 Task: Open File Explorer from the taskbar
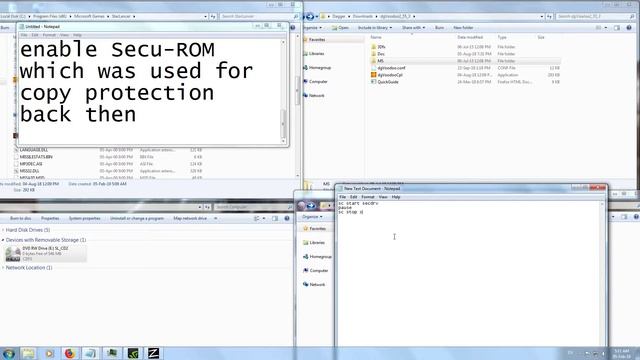28,353
